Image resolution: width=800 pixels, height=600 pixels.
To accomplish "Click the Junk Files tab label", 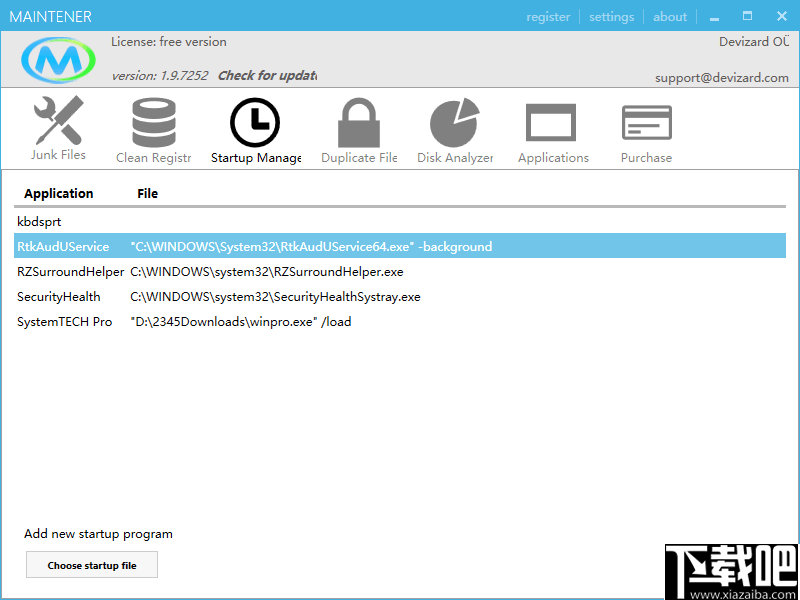I will click(x=58, y=155).
